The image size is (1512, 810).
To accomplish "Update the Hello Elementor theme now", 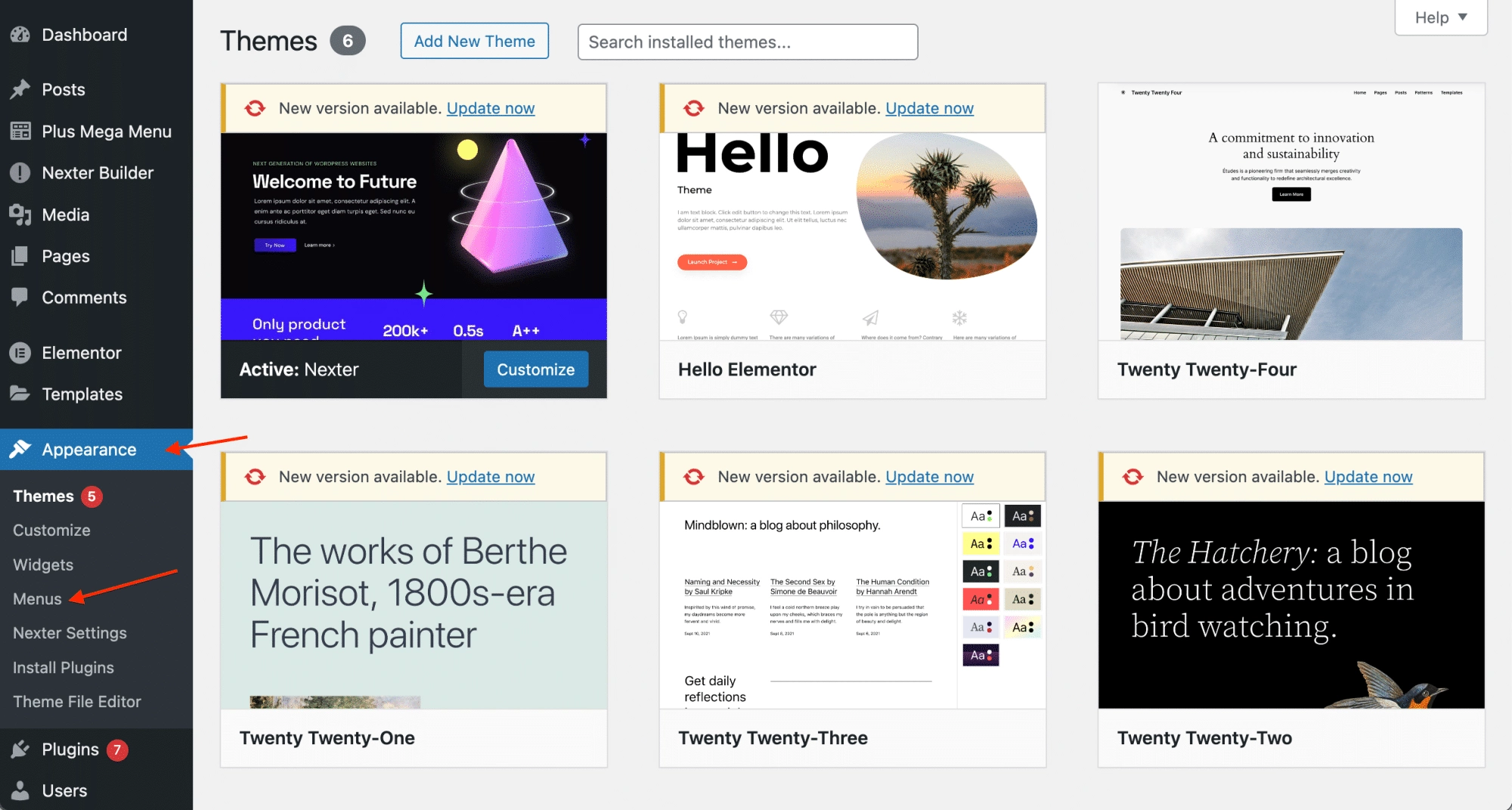I will pyautogui.click(x=929, y=108).
